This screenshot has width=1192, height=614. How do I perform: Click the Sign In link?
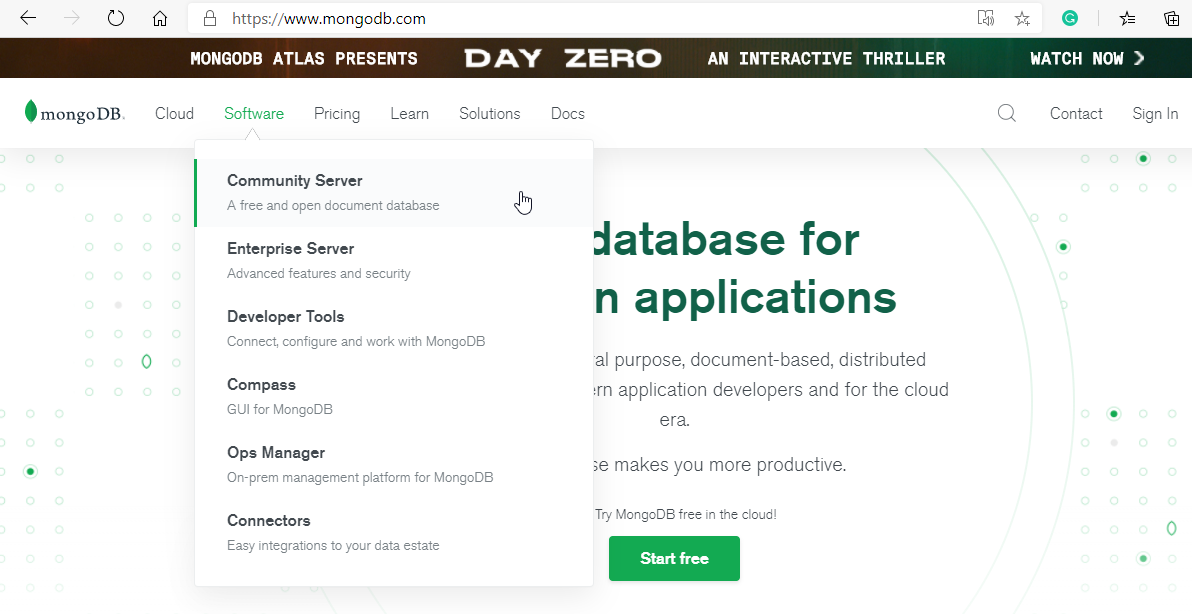[1155, 113]
